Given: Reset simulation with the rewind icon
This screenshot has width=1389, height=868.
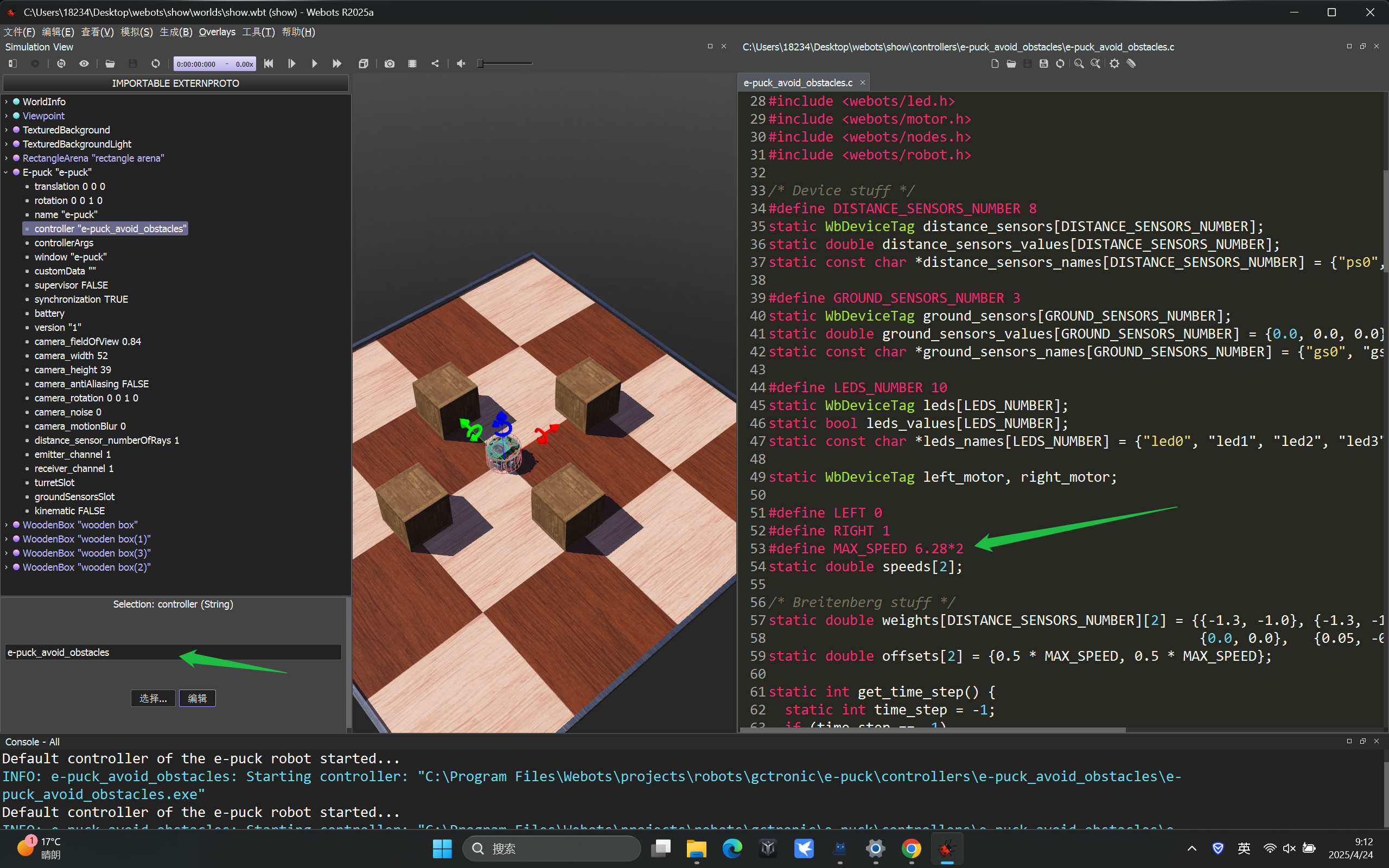Looking at the screenshot, I should click(269, 63).
